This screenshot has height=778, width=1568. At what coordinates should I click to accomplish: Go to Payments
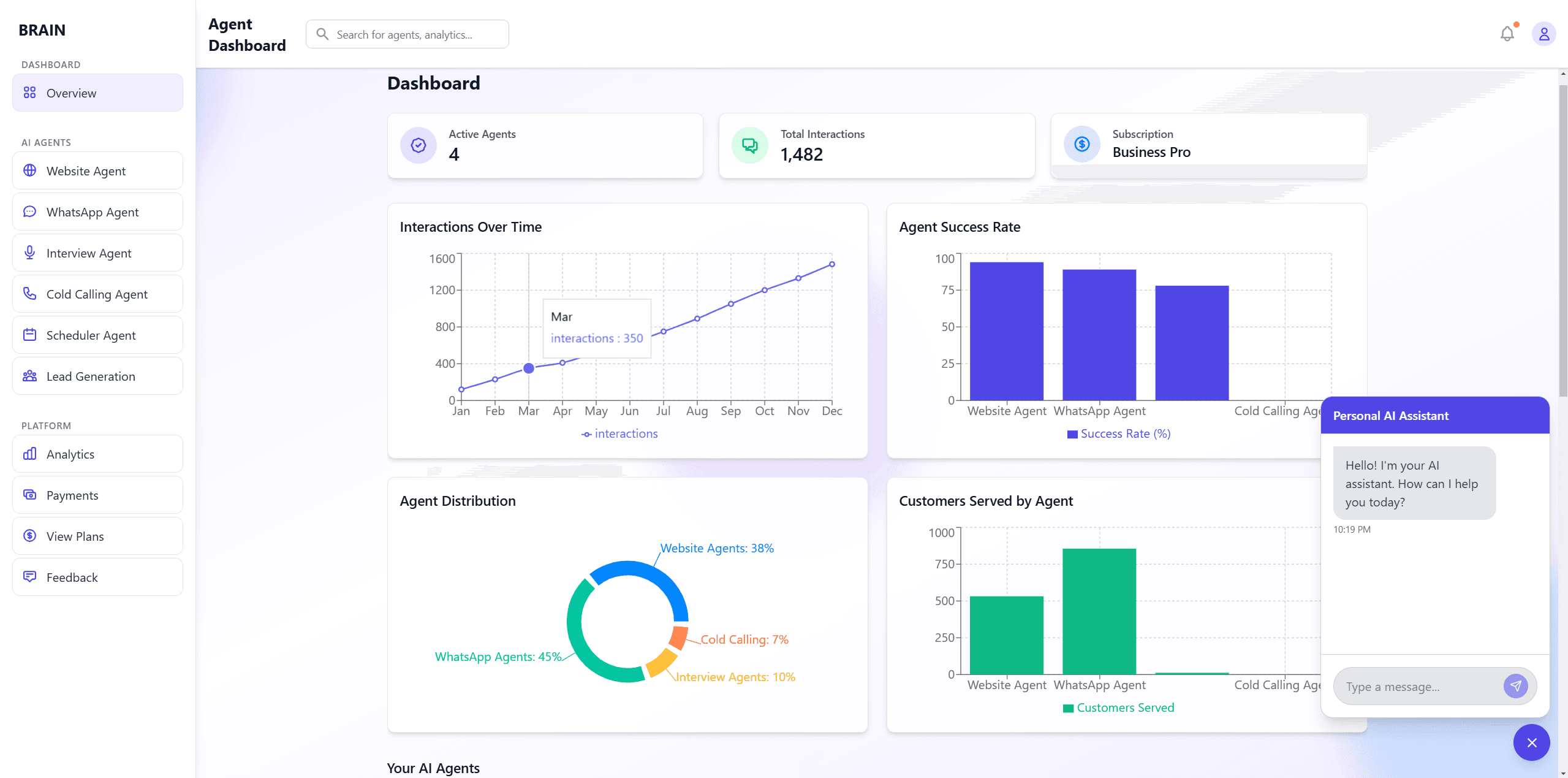point(97,495)
